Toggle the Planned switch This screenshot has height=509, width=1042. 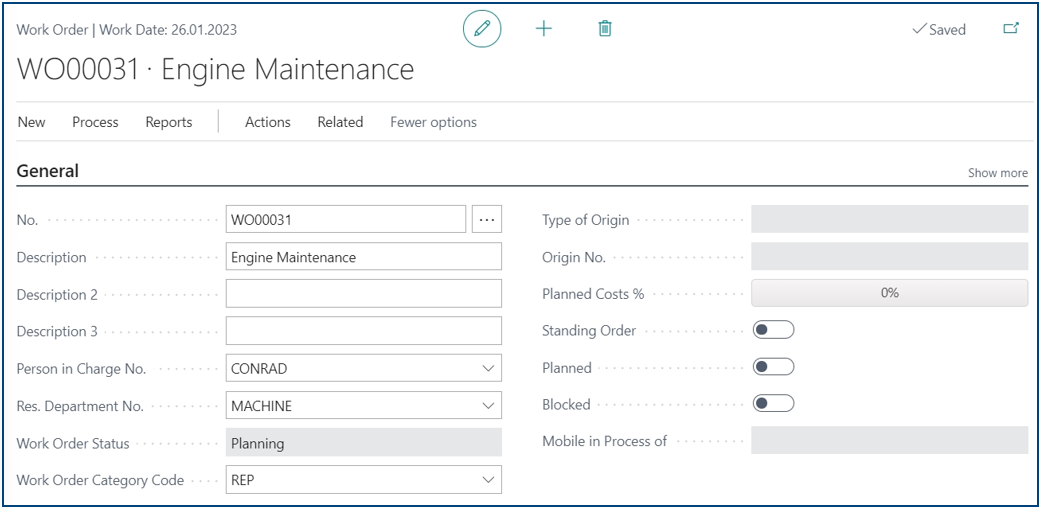[774, 367]
